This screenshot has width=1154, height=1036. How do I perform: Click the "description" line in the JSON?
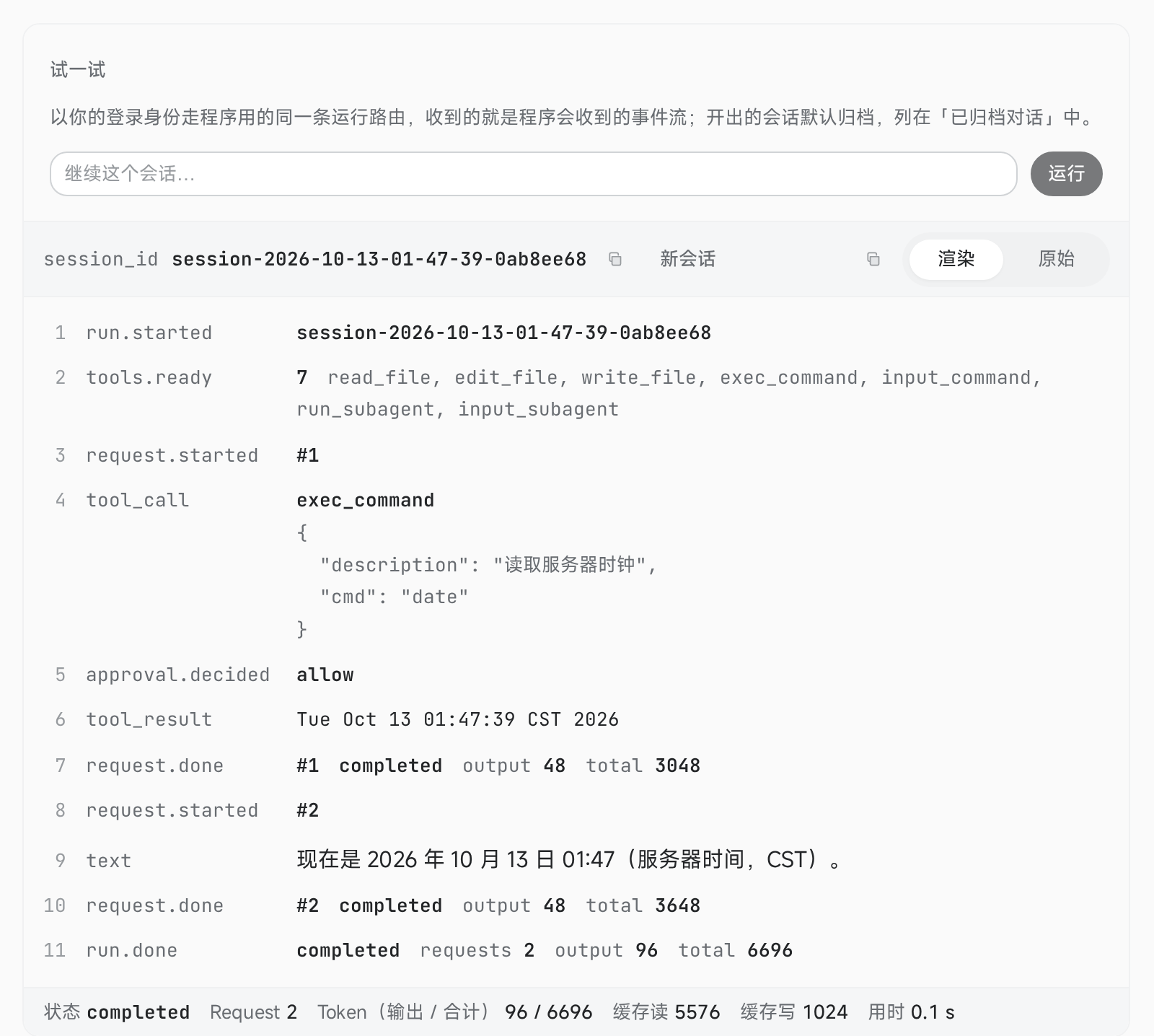[488, 565]
